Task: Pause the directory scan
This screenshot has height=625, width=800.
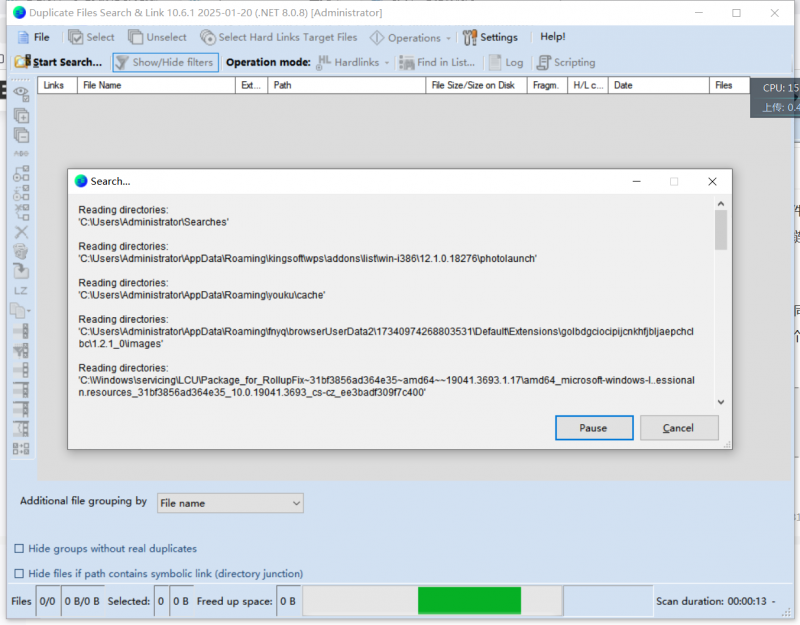Action: 594,427
